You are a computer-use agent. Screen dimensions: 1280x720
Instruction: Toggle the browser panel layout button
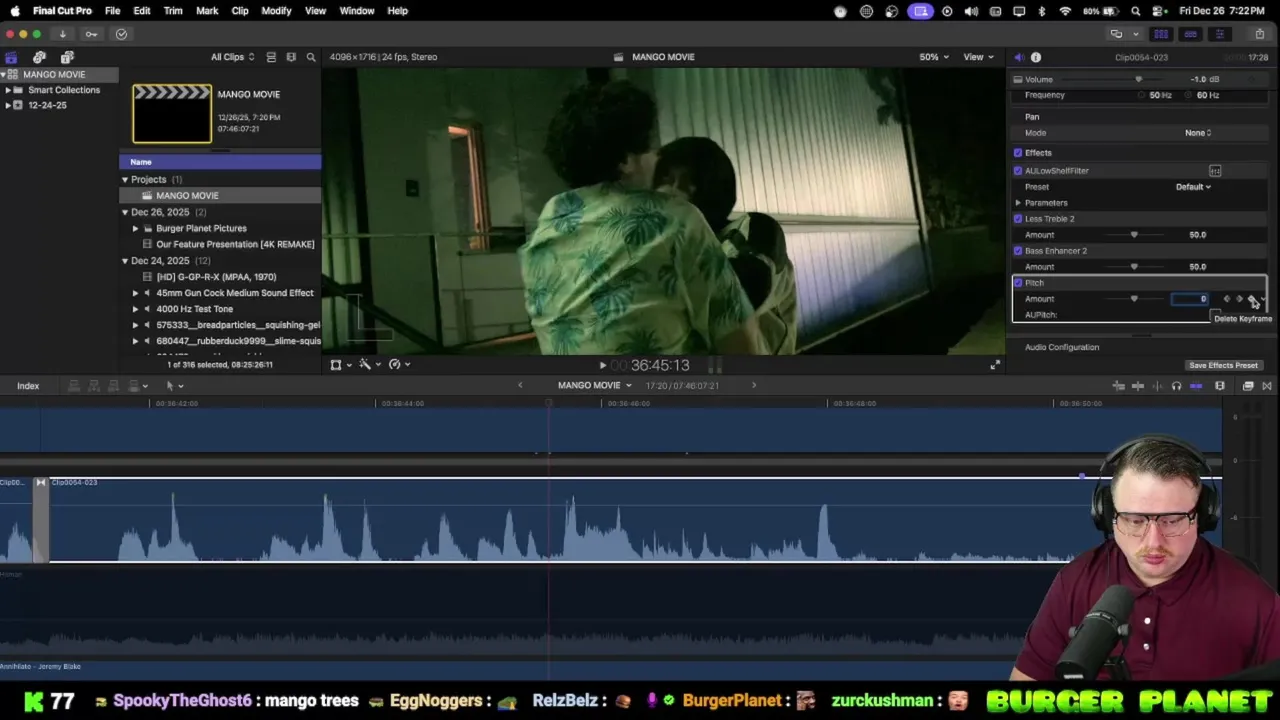coord(1161,34)
